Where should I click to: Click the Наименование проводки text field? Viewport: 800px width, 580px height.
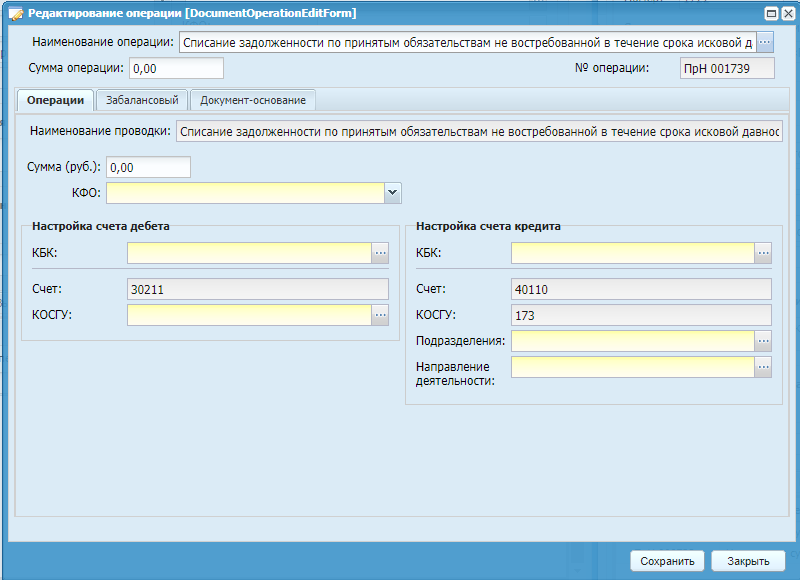click(479, 132)
